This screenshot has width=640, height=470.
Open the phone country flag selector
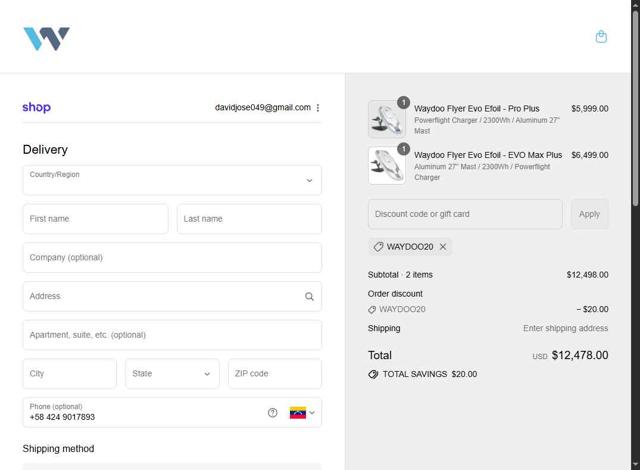[x=301, y=412]
